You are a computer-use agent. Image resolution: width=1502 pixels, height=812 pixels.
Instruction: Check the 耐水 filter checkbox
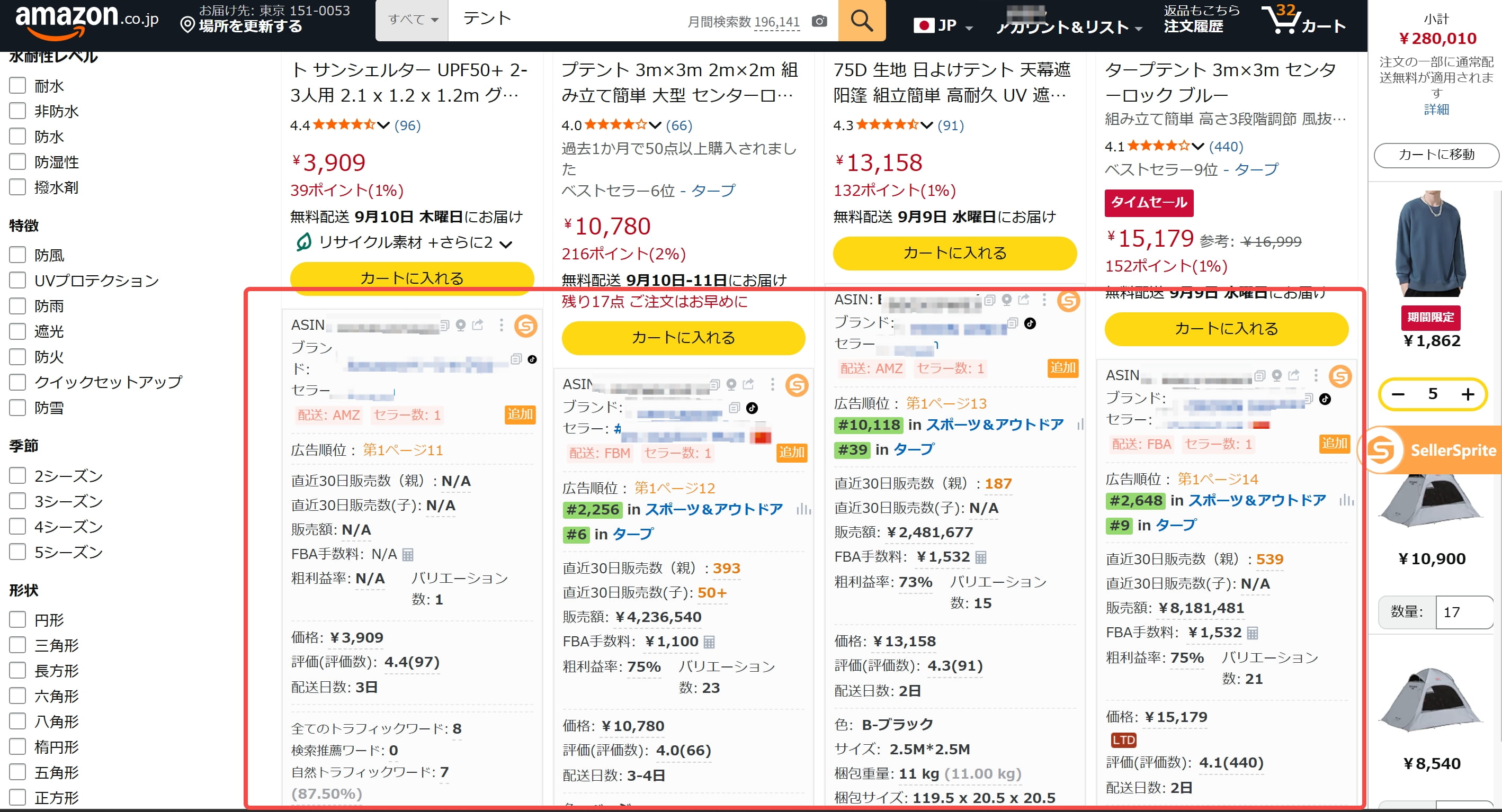[17, 86]
